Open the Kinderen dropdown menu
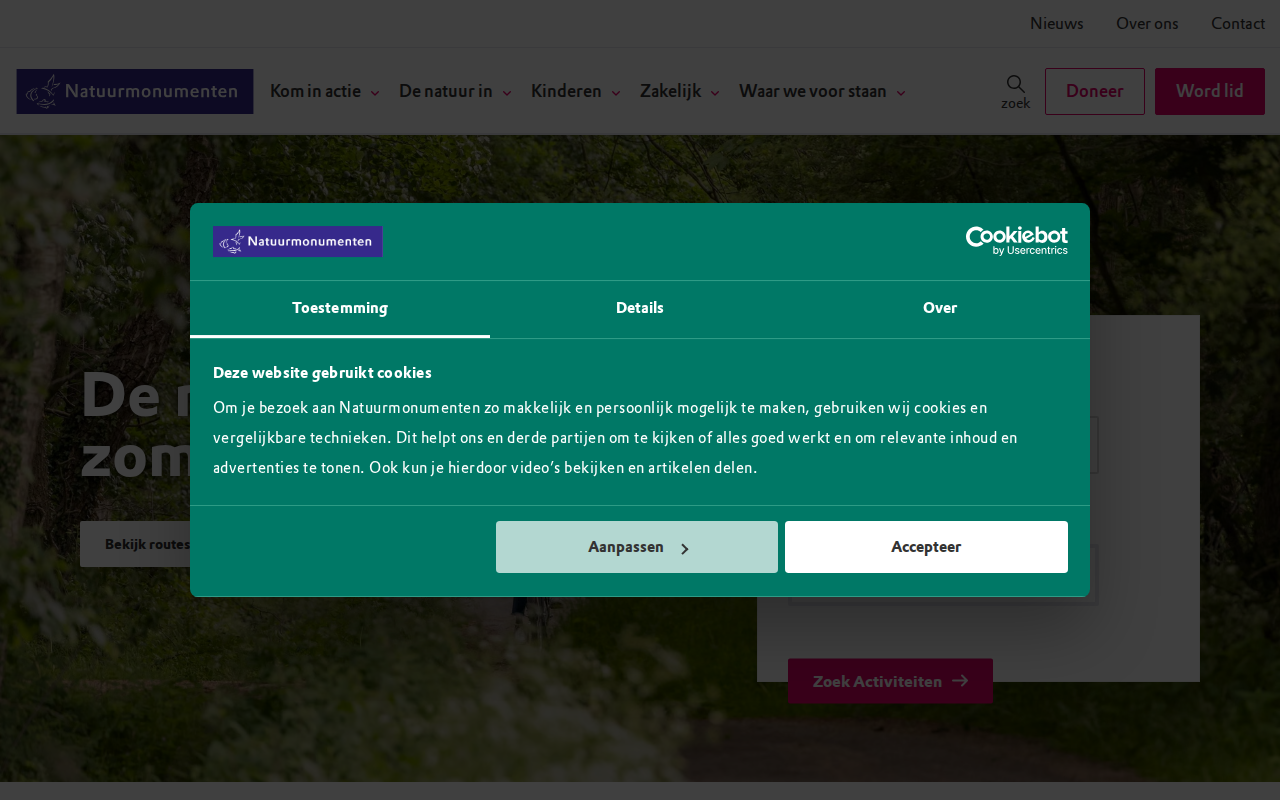The image size is (1280, 800). pos(576,91)
